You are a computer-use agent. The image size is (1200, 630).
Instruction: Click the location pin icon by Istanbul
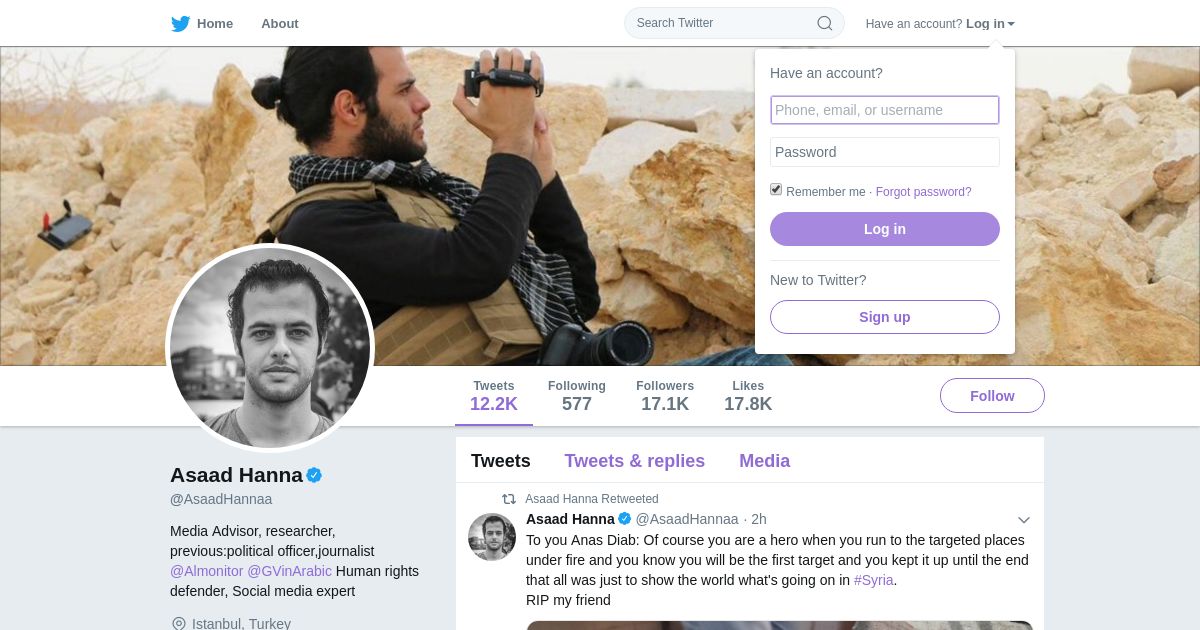[179, 624]
